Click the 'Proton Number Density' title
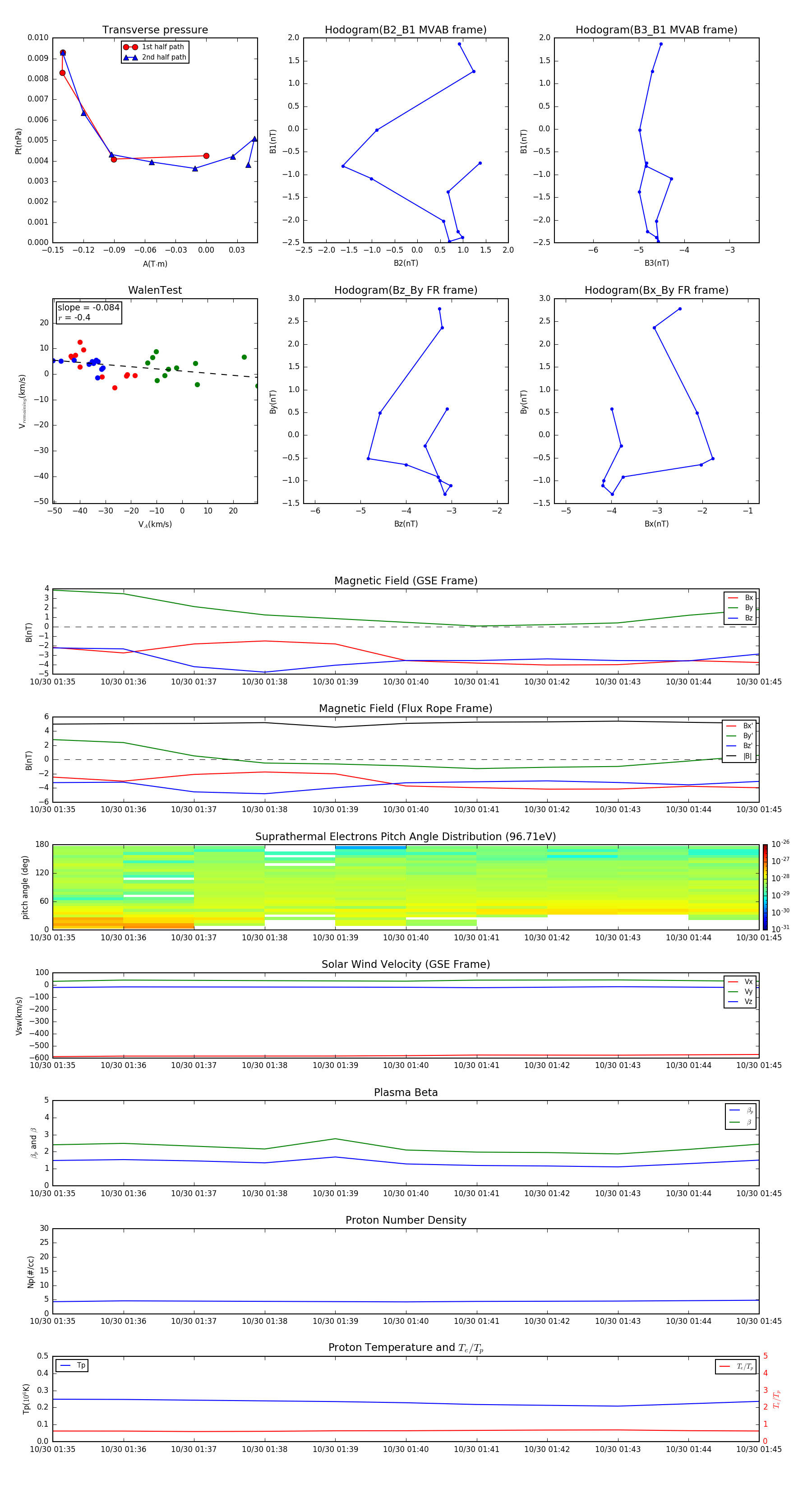 (x=406, y=1220)
